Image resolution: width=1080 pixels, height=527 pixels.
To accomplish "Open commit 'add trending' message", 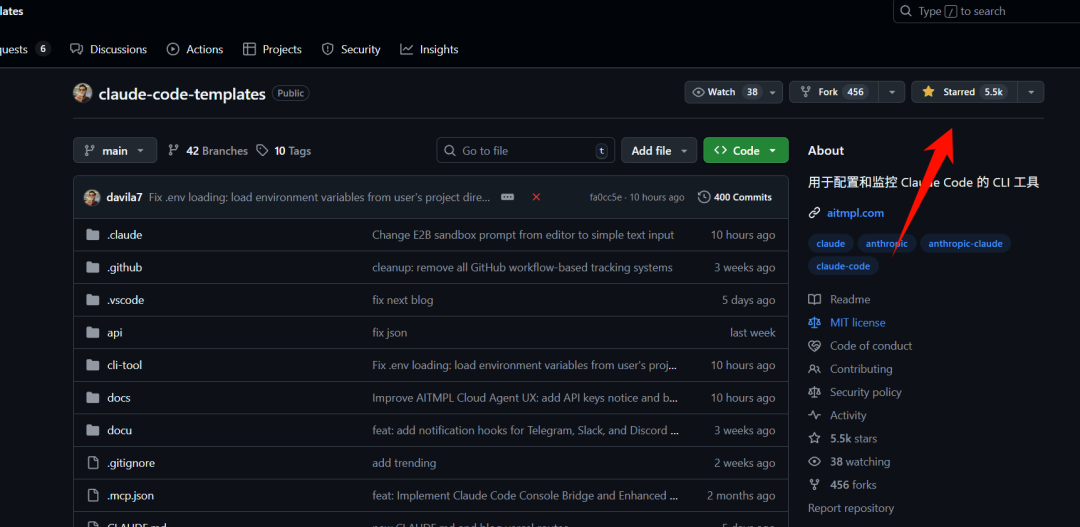I will [404, 463].
